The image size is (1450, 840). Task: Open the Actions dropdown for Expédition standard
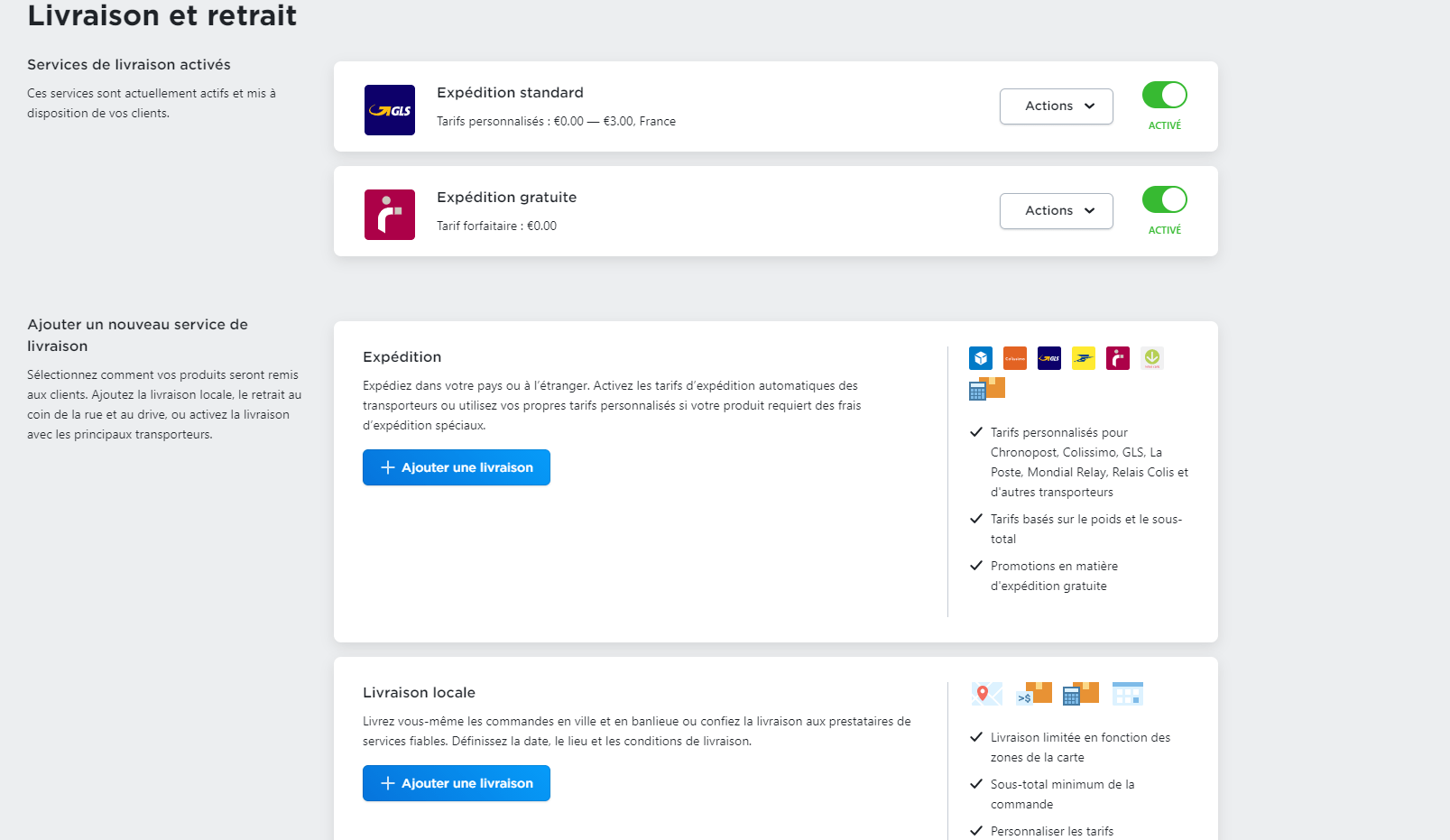click(1056, 106)
